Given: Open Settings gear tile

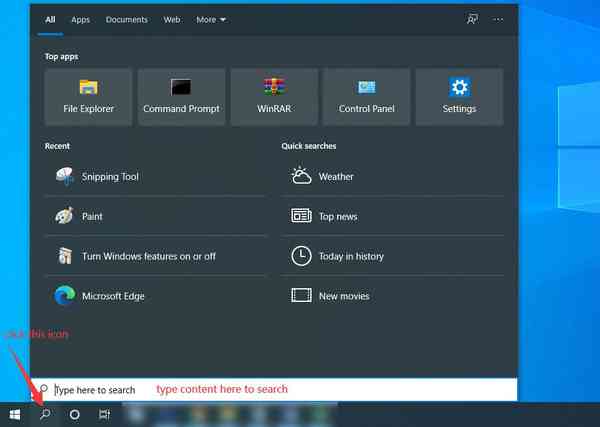Looking at the screenshot, I should tap(459, 97).
